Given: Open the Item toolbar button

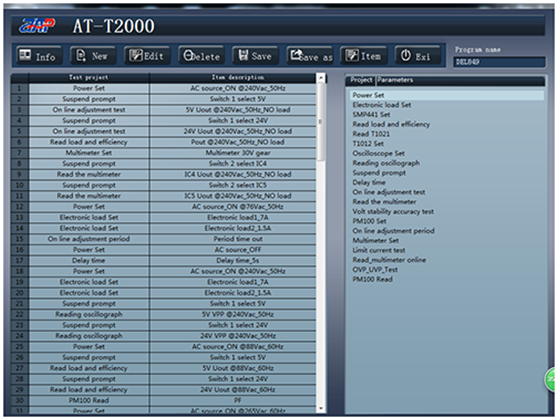Looking at the screenshot, I should [x=364, y=56].
